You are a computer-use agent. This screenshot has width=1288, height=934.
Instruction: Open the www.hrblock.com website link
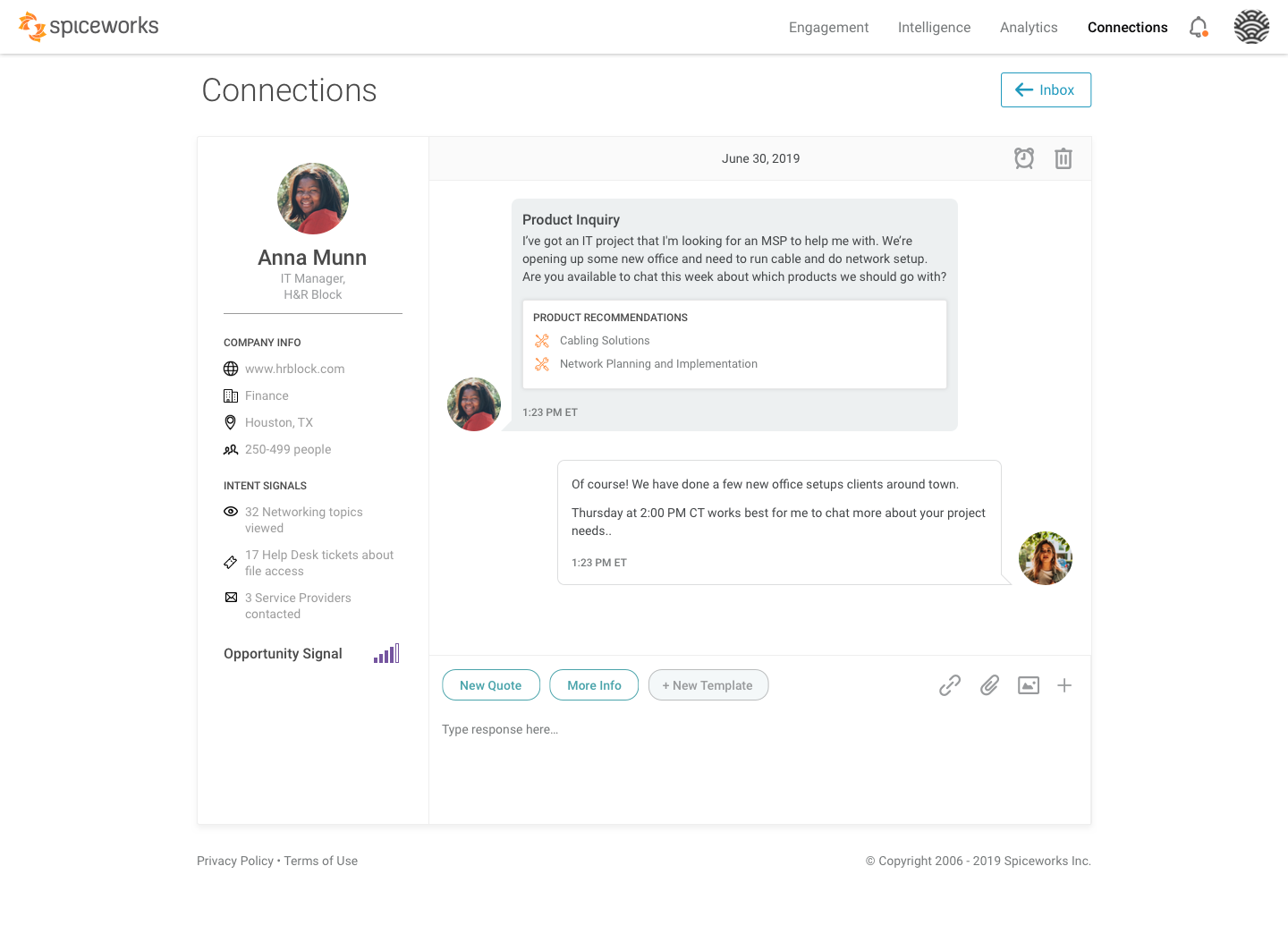tap(294, 369)
